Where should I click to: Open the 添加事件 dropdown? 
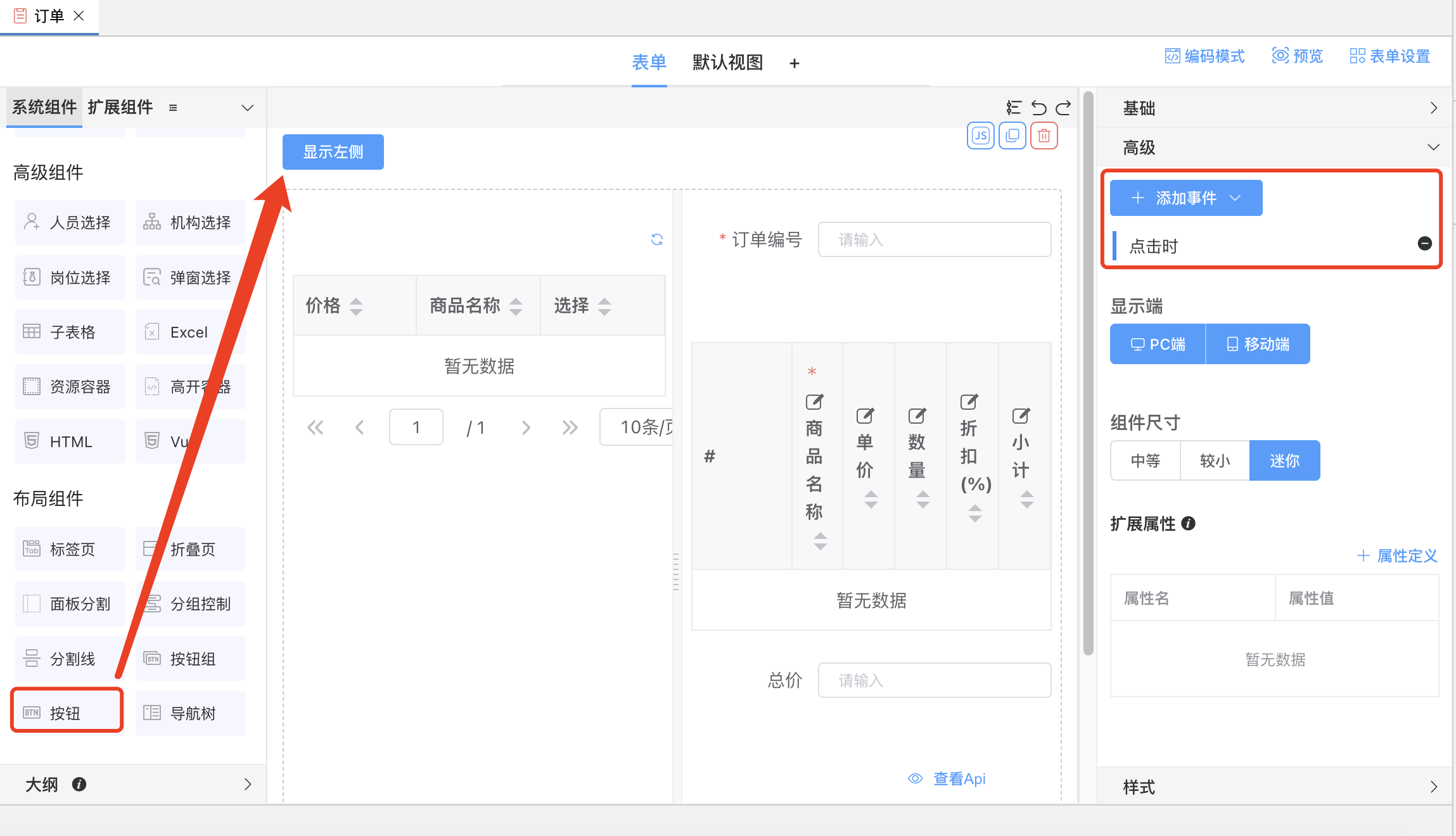[1185, 198]
